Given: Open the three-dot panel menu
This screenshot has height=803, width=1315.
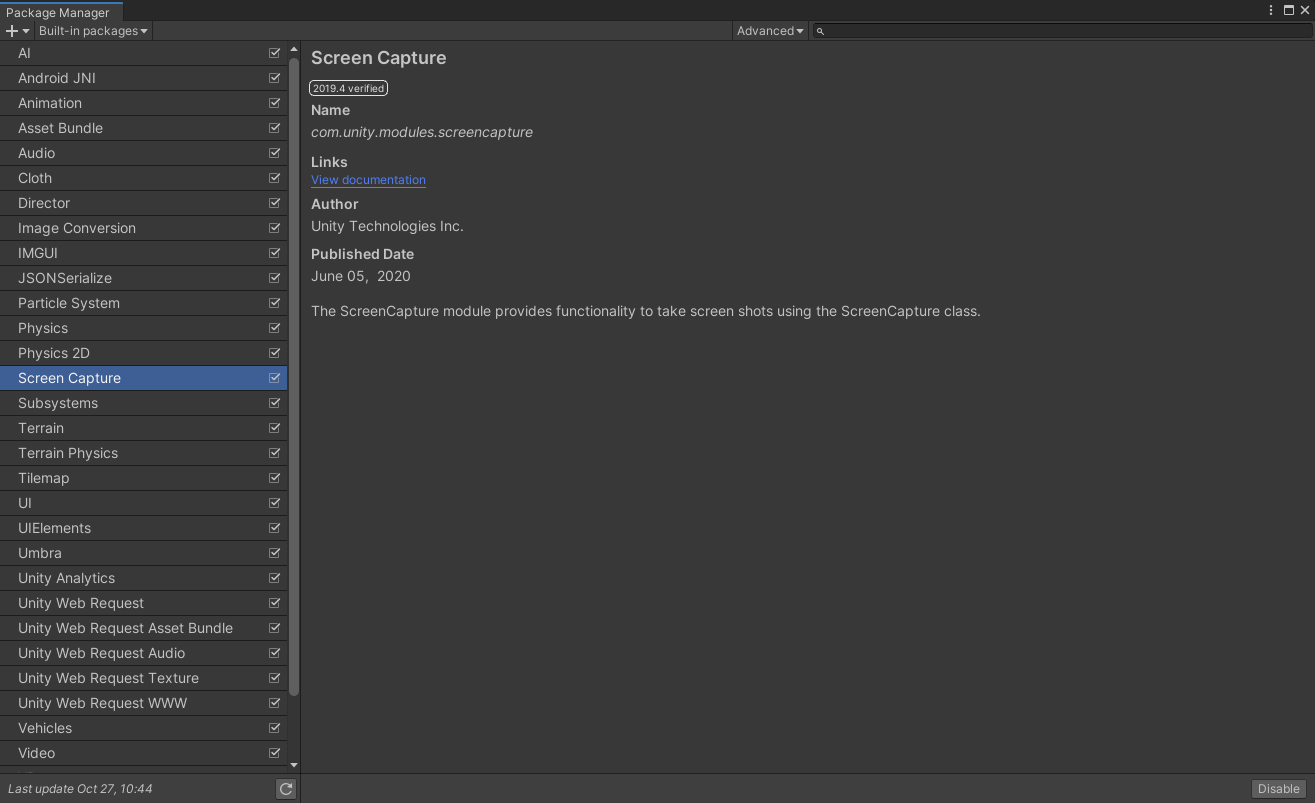Looking at the screenshot, I should [x=1270, y=10].
